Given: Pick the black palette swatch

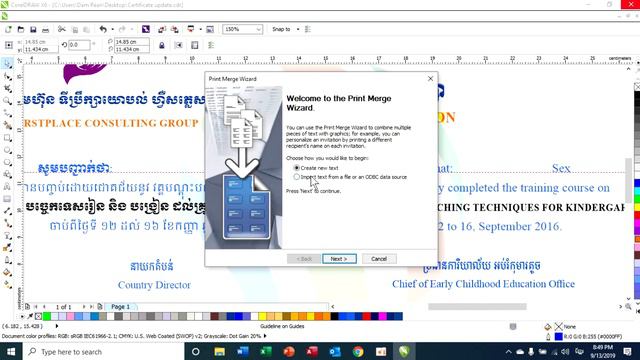Looking at the screenshot, I should tap(334, 316).
